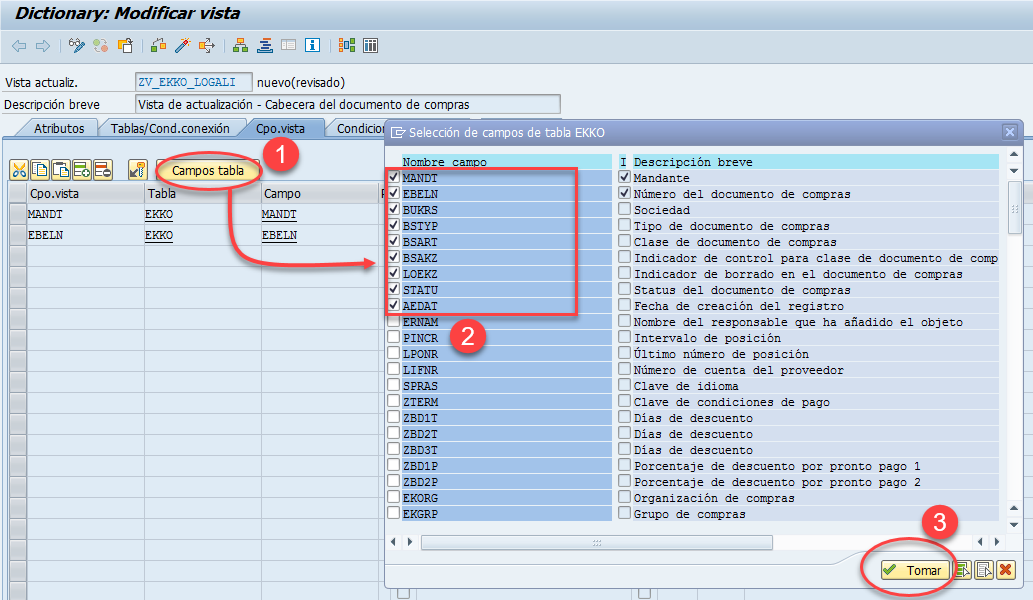The height and width of the screenshot is (600, 1033).
Task: Cancel the dialog with the red X icon
Action: coord(1005,570)
